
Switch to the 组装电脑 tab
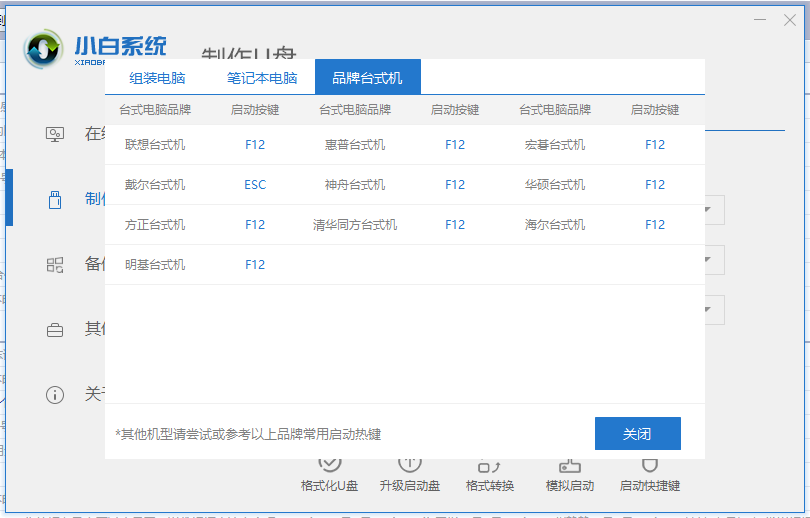click(x=157, y=77)
